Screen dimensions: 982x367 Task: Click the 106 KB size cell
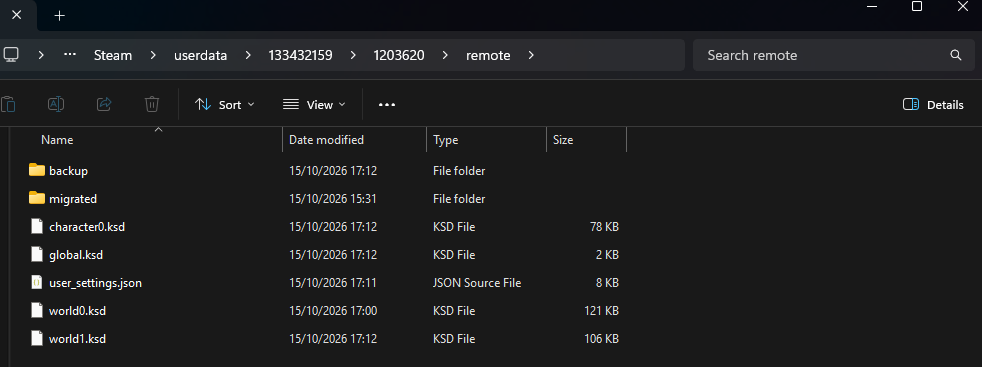tap(601, 339)
